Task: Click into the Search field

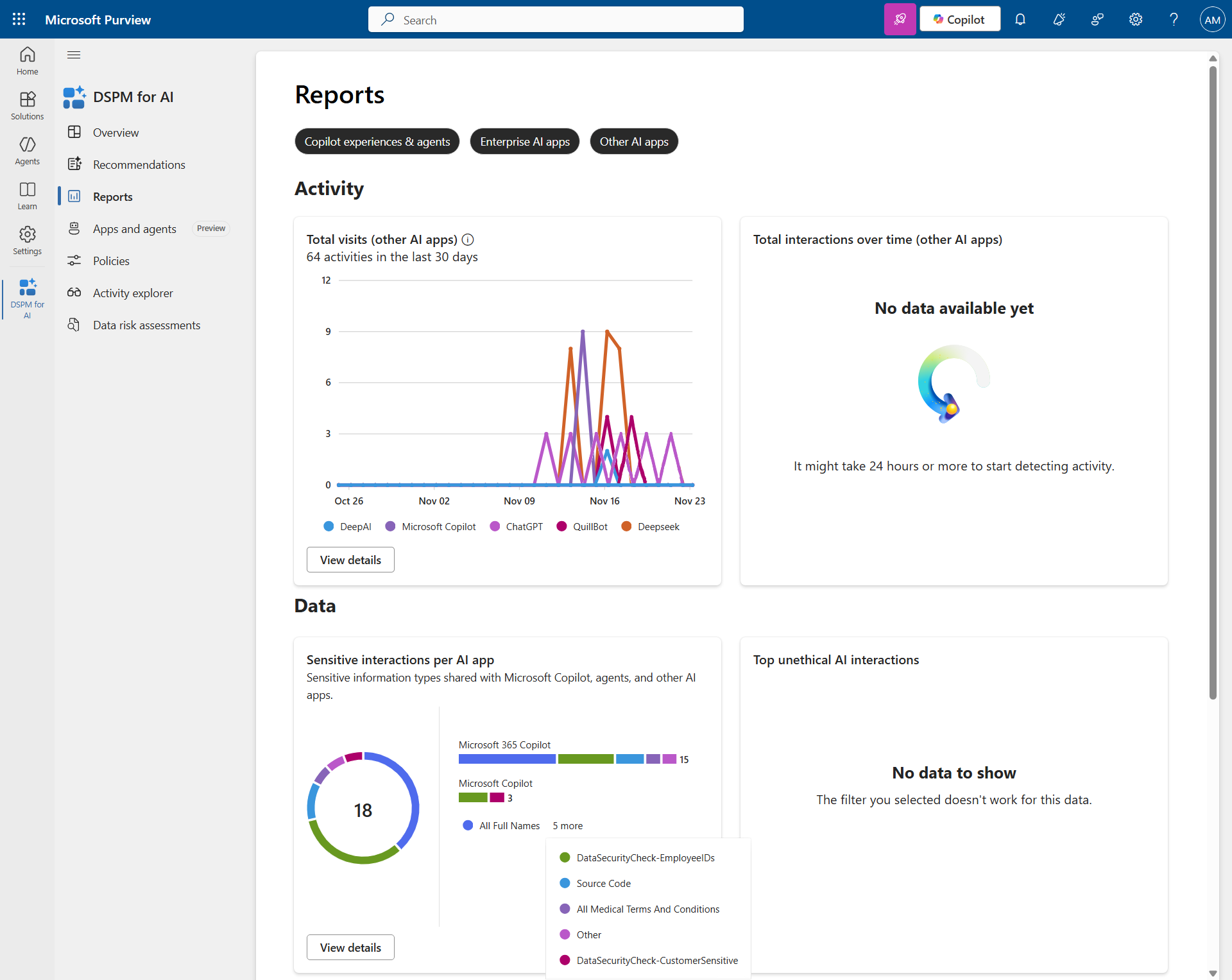Action: pyautogui.click(x=556, y=19)
